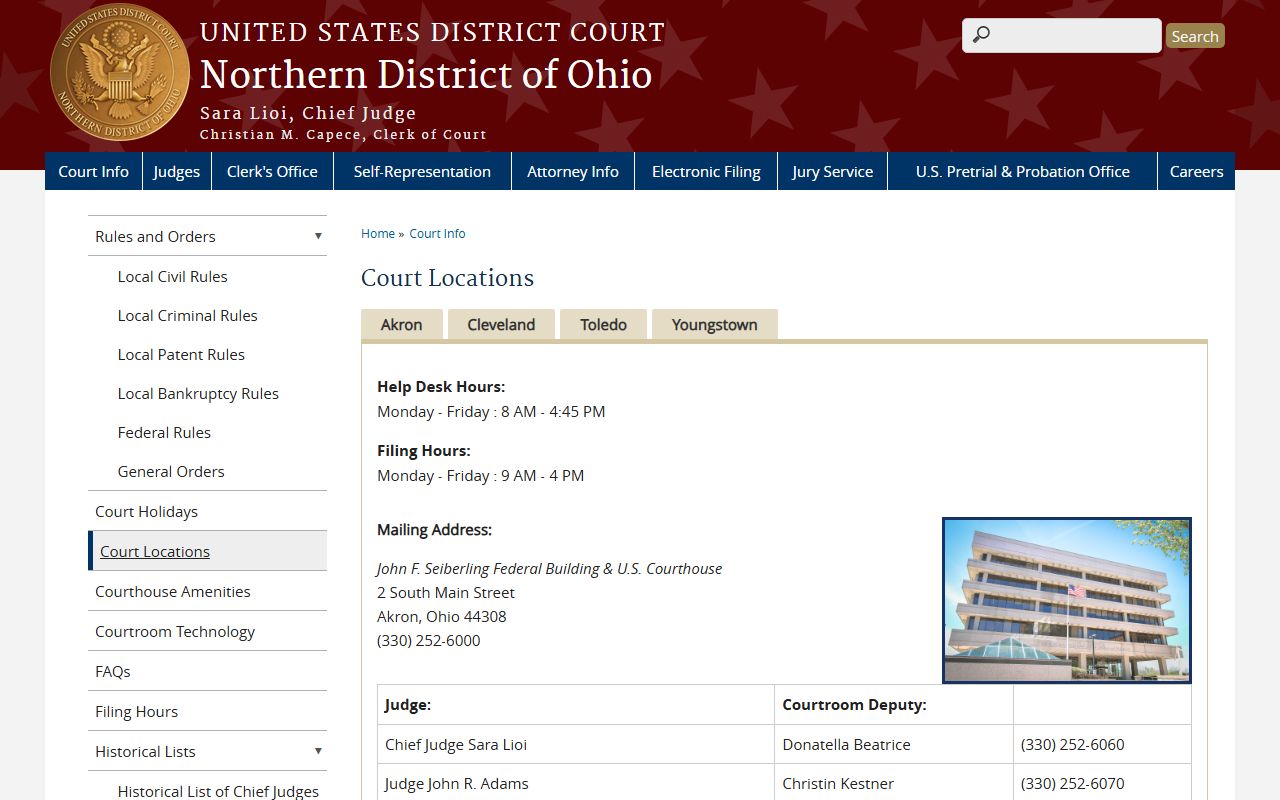1280x800 pixels.
Task: Open Local Patent Rules
Action: [x=181, y=354]
